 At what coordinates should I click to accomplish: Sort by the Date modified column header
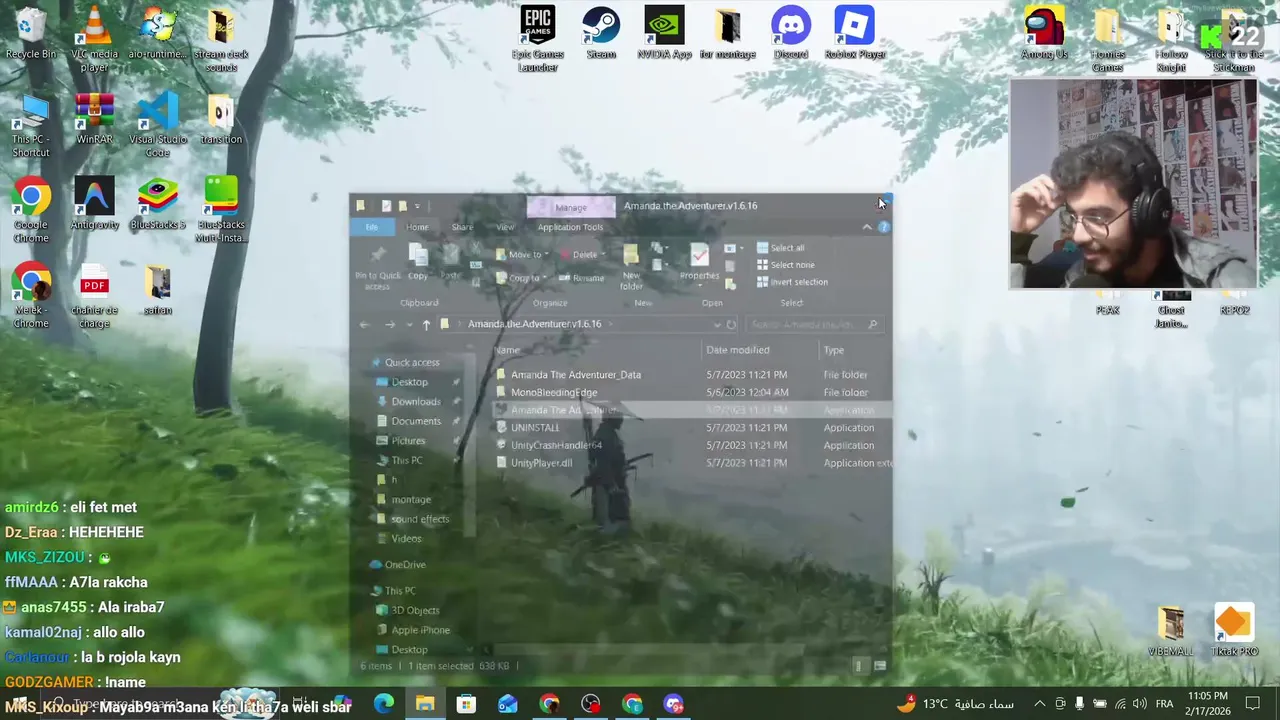click(738, 350)
